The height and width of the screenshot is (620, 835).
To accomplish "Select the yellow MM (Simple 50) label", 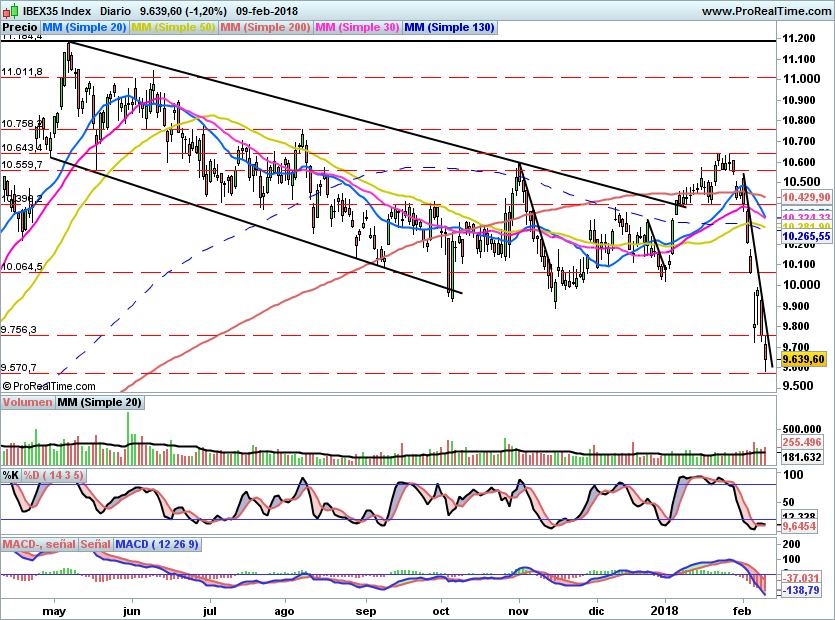I will coord(173,28).
